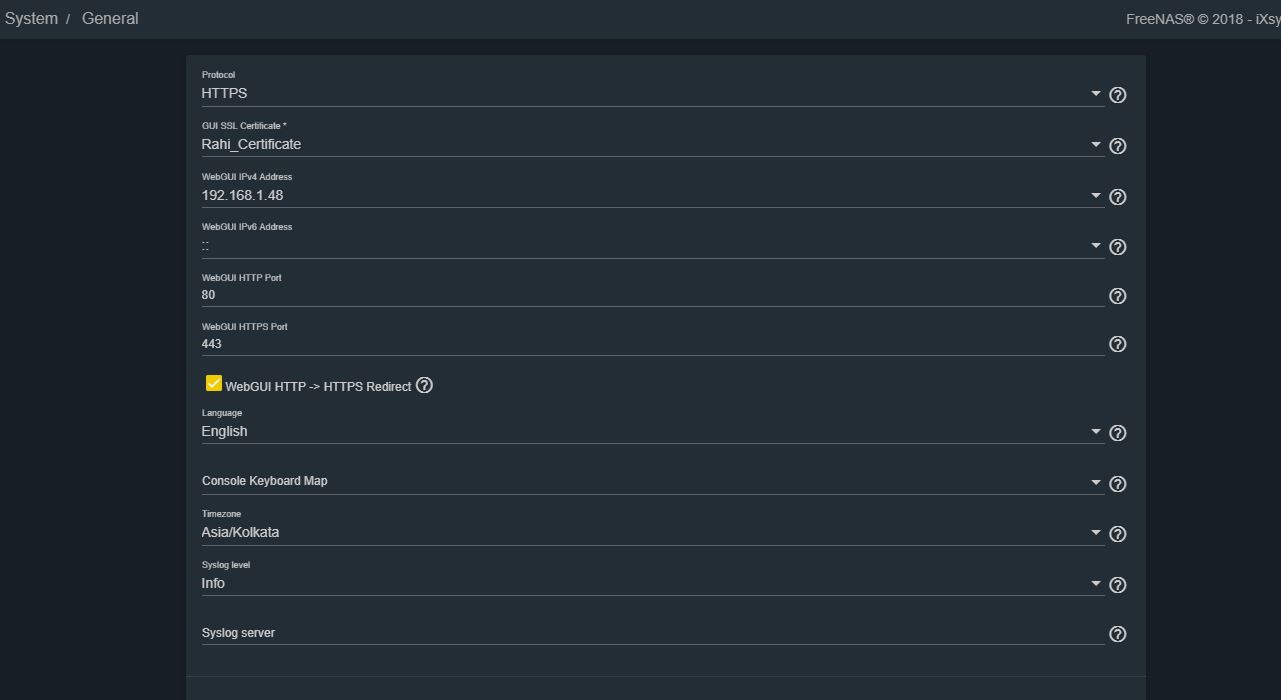
Task: Expand the Language dropdown set to English
Action: (x=653, y=431)
